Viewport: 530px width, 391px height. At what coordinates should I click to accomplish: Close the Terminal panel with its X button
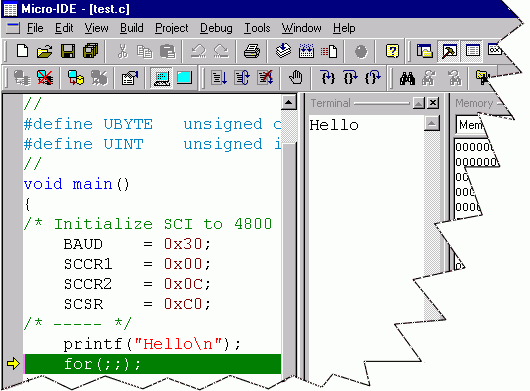433,103
